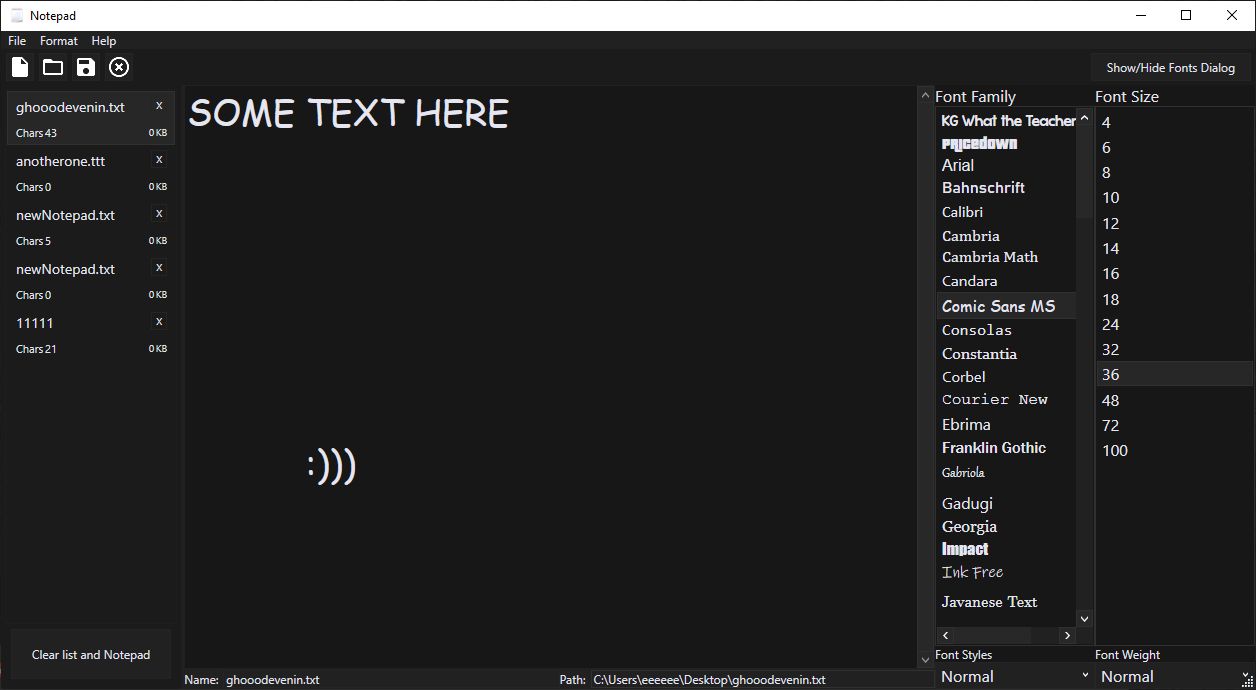Choose the Candara font family
The image size is (1256, 690).
[1006, 281]
